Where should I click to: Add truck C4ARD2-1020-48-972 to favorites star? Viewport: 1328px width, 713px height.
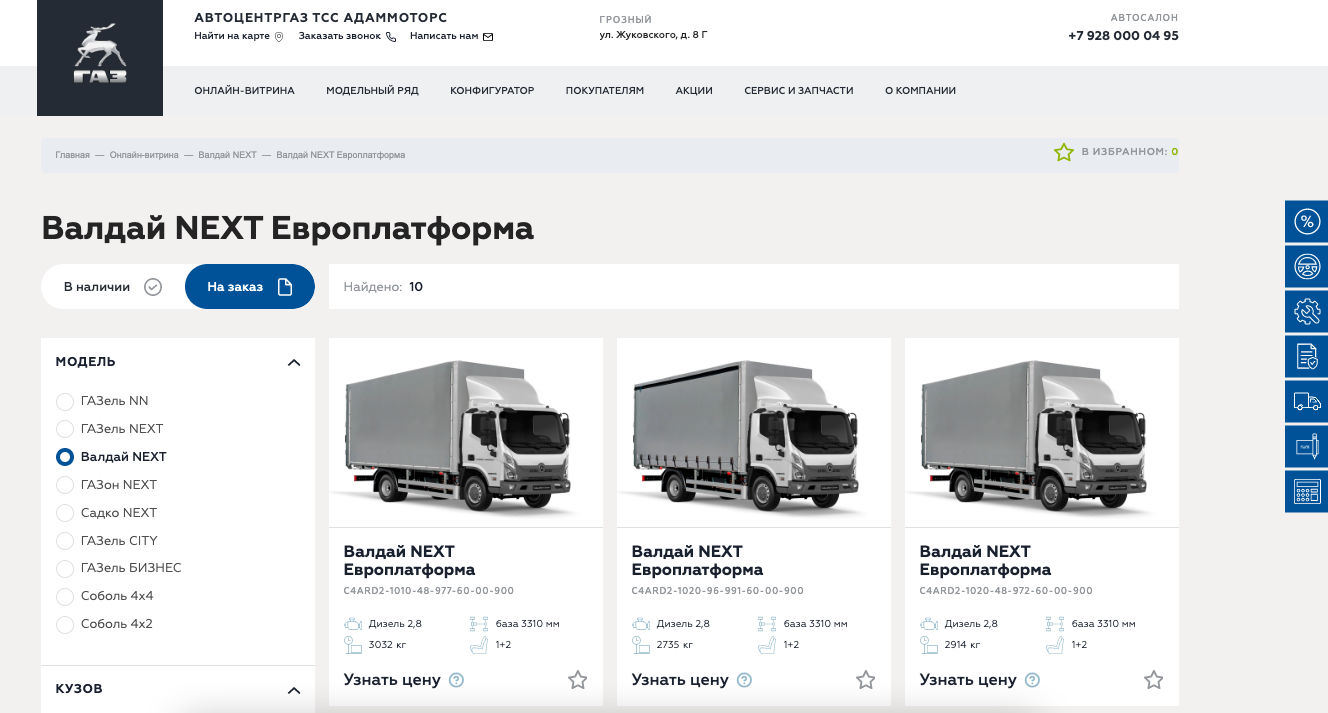coord(1154,680)
